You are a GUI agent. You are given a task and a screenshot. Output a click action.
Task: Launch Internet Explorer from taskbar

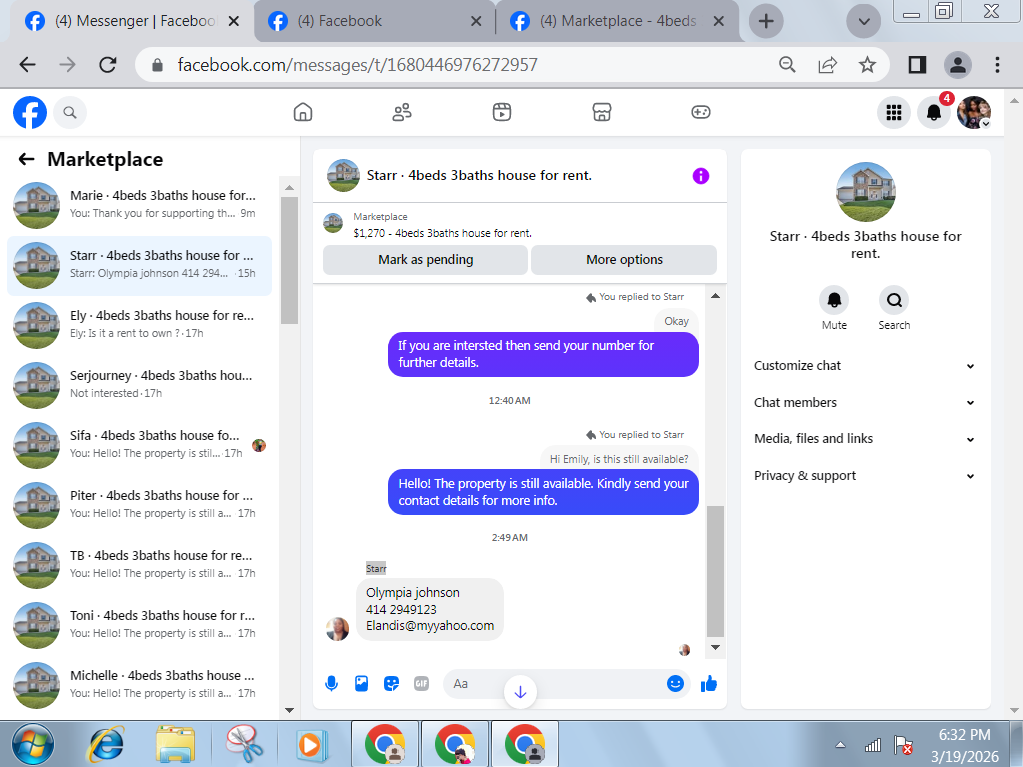pyautogui.click(x=107, y=744)
